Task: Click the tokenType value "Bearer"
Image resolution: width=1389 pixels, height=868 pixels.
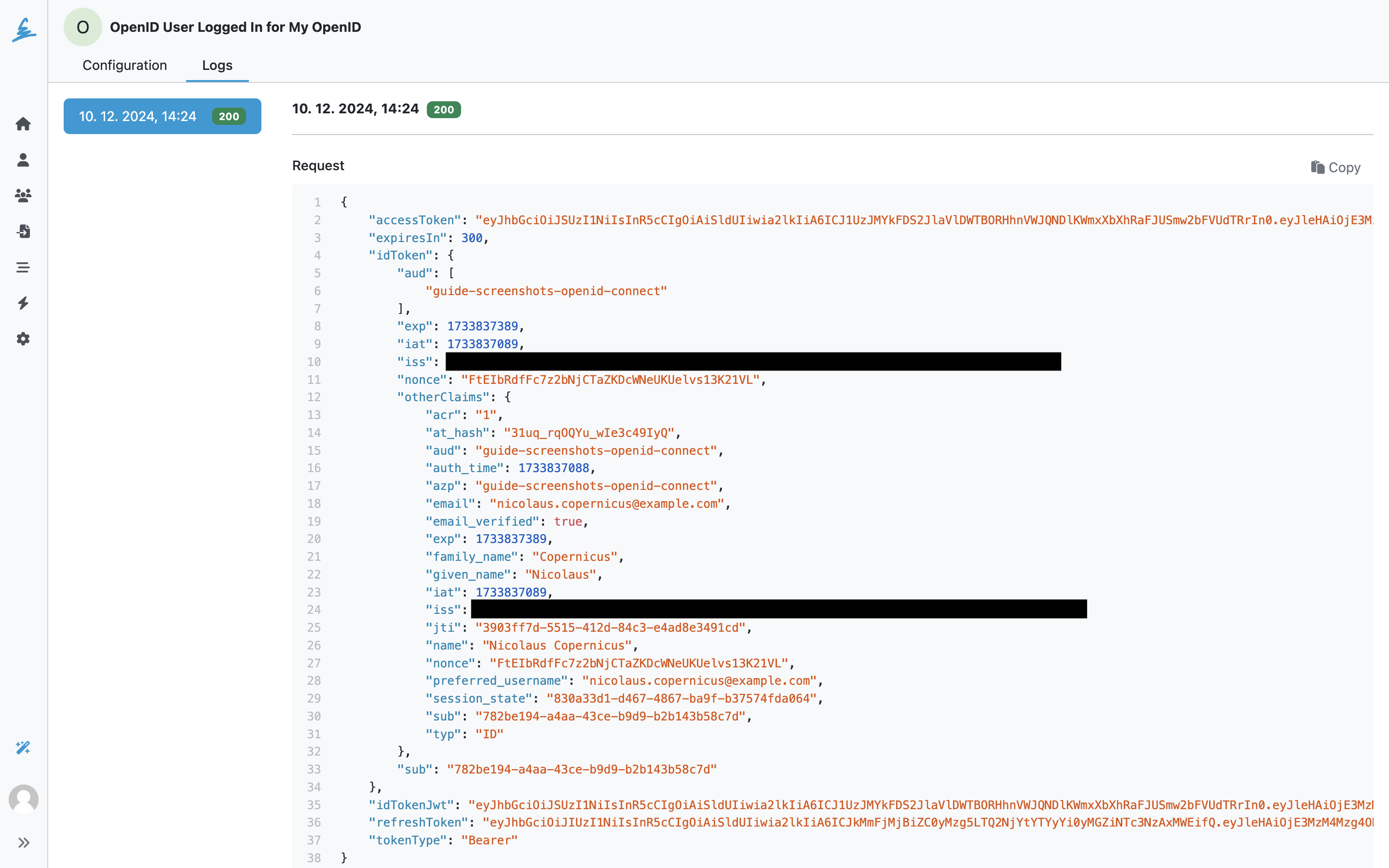Action: pyautogui.click(x=489, y=841)
